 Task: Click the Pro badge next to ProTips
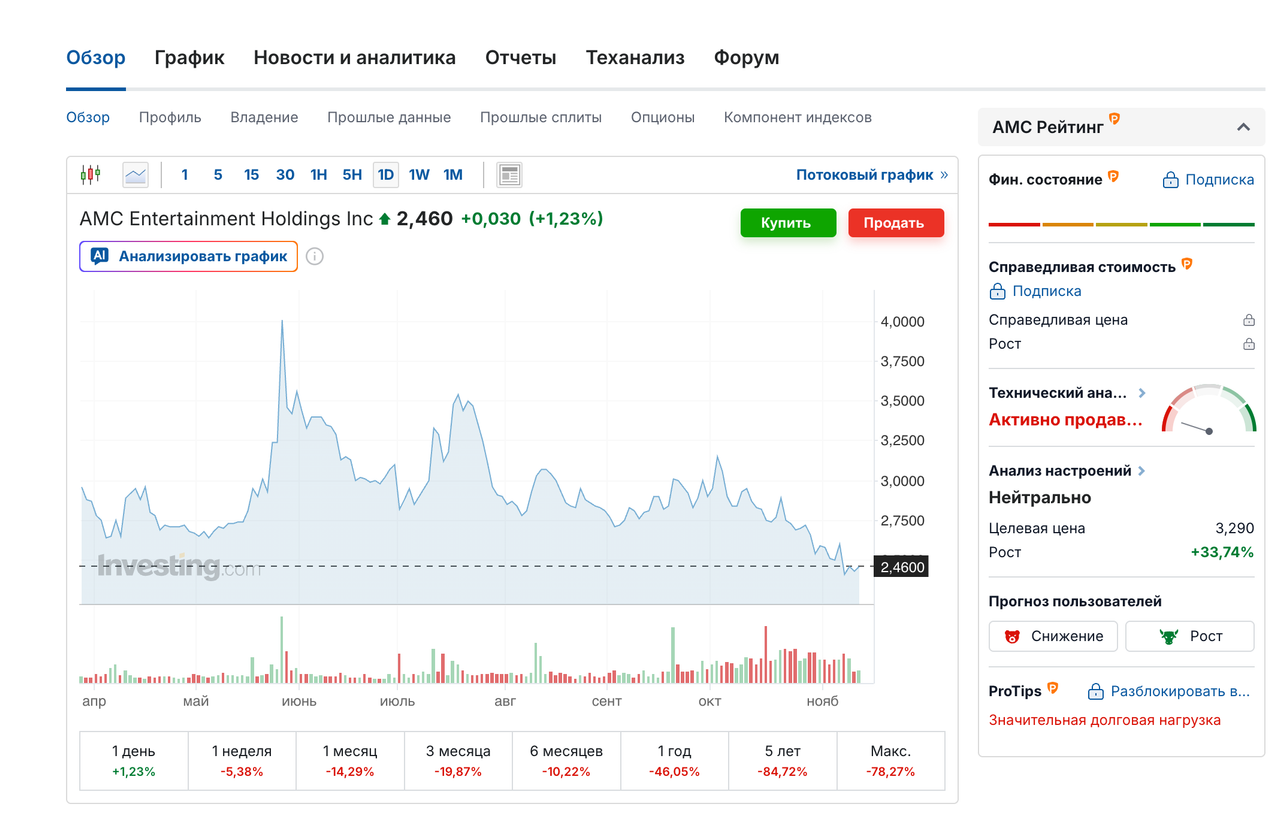(x=1052, y=689)
